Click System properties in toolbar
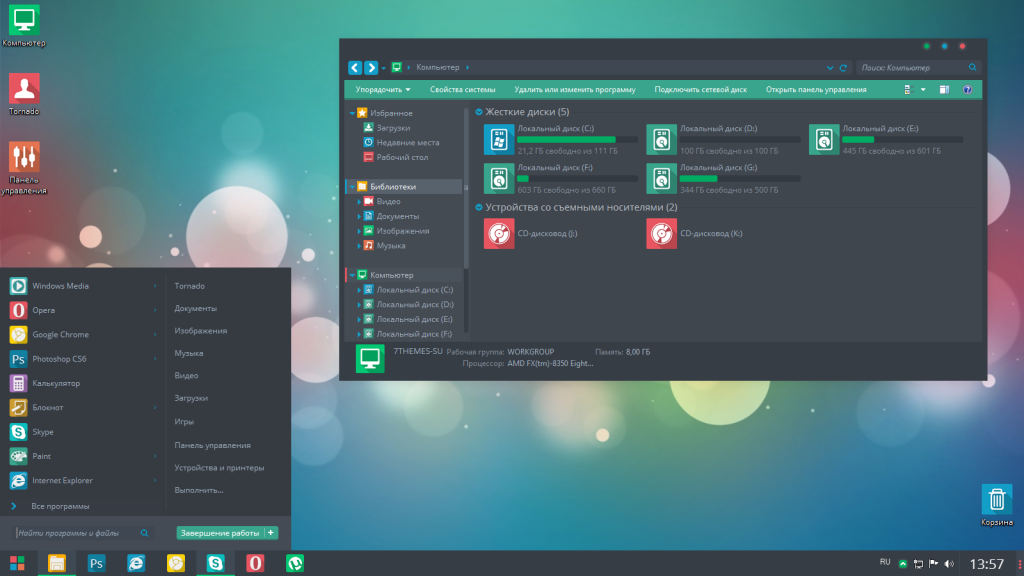 click(x=462, y=89)
